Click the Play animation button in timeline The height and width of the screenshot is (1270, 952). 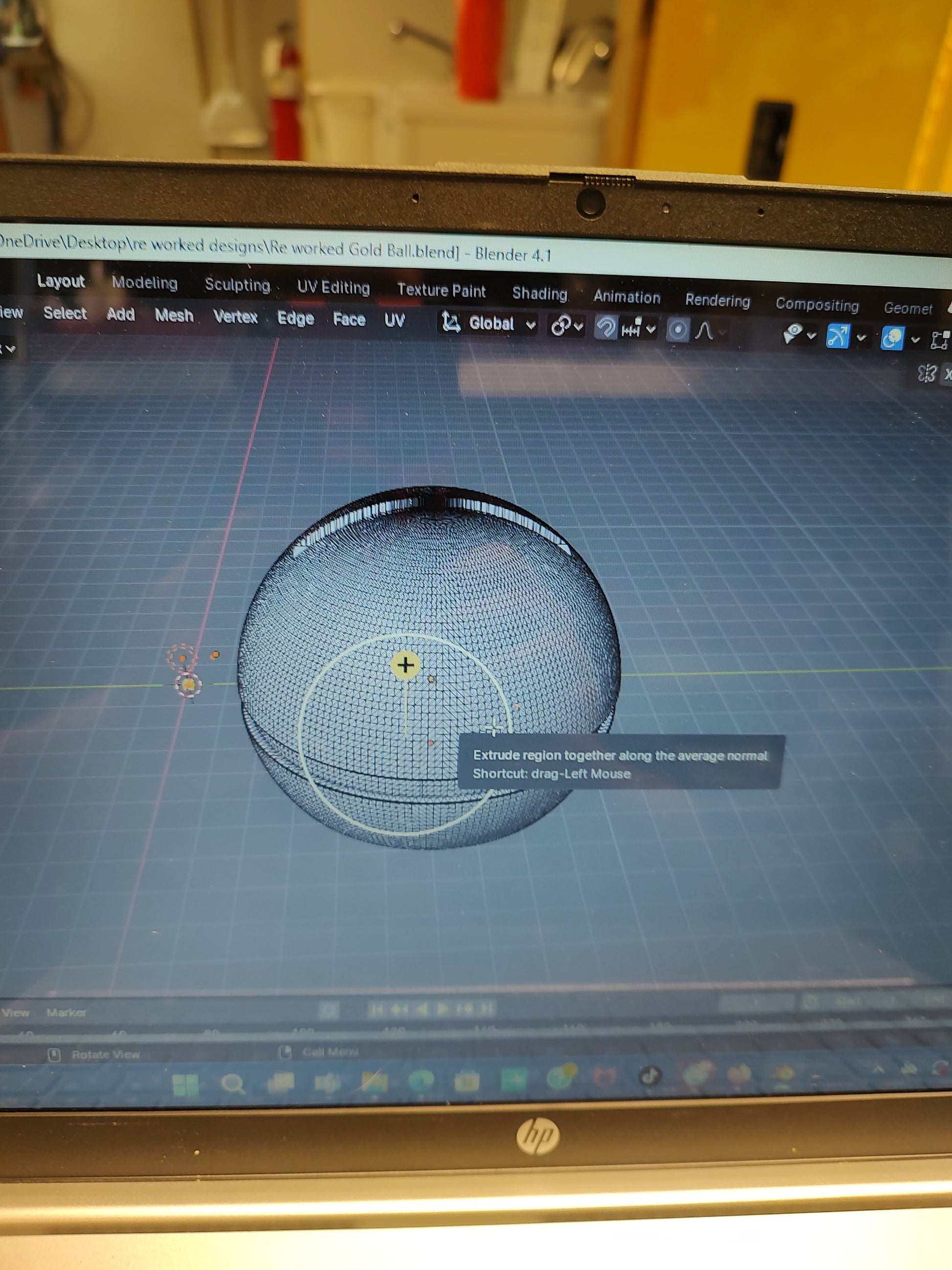442,1008
